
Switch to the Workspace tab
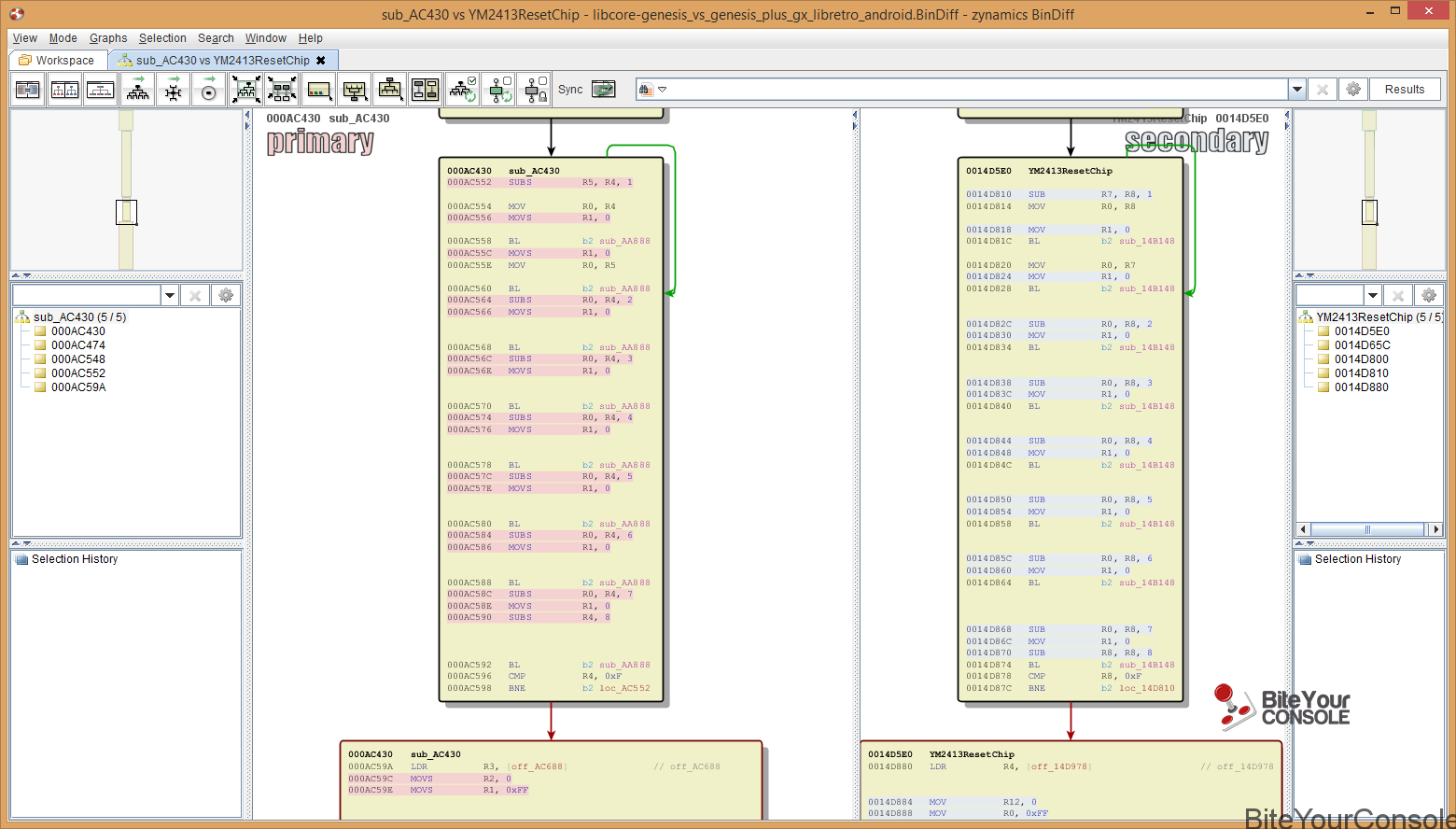pos(58,60)
